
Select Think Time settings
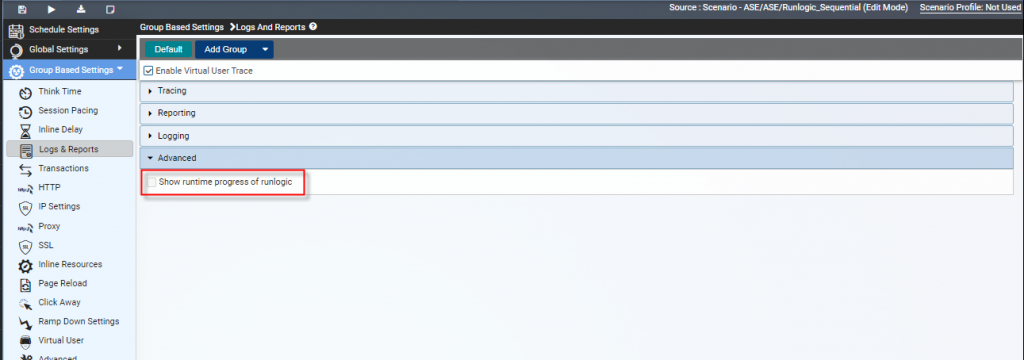[x=60, y=91]
